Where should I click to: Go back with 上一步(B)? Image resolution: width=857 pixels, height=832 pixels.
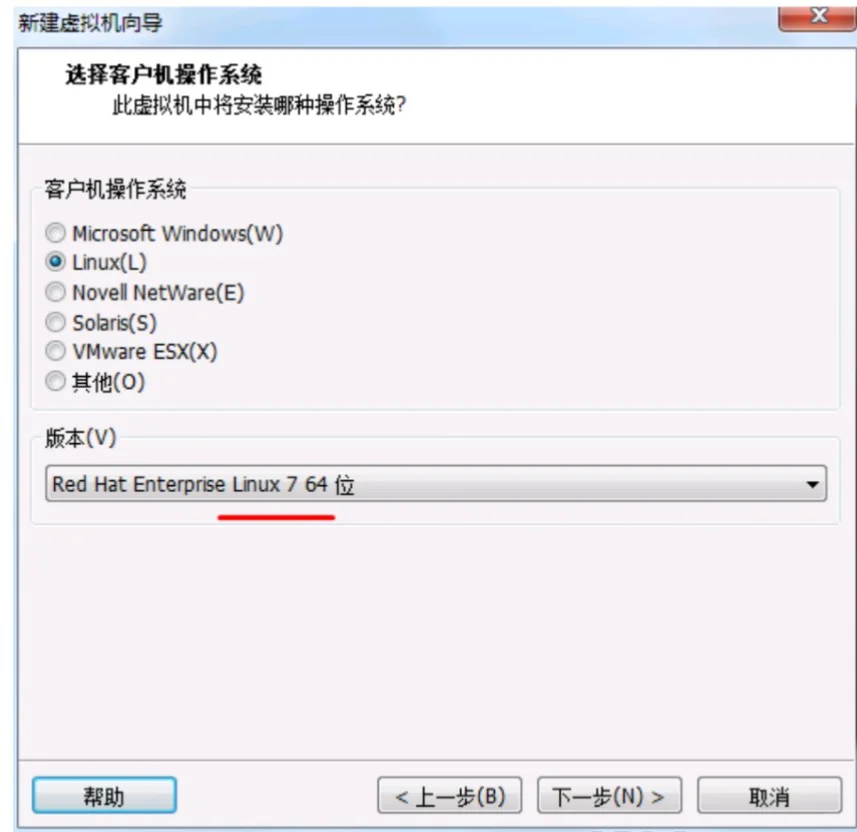tap(449, 795)
